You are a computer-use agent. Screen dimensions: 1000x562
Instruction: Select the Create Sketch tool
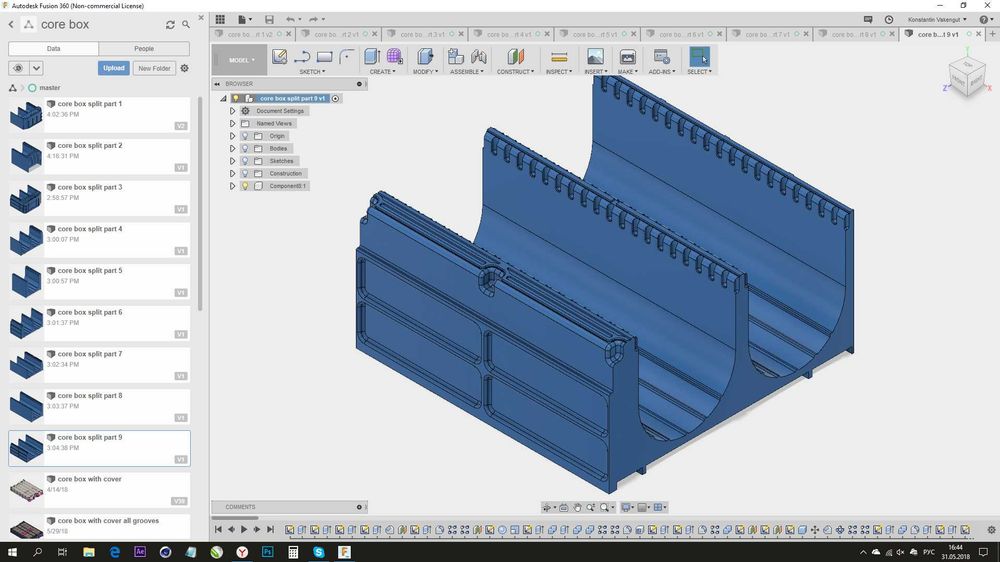279,57
